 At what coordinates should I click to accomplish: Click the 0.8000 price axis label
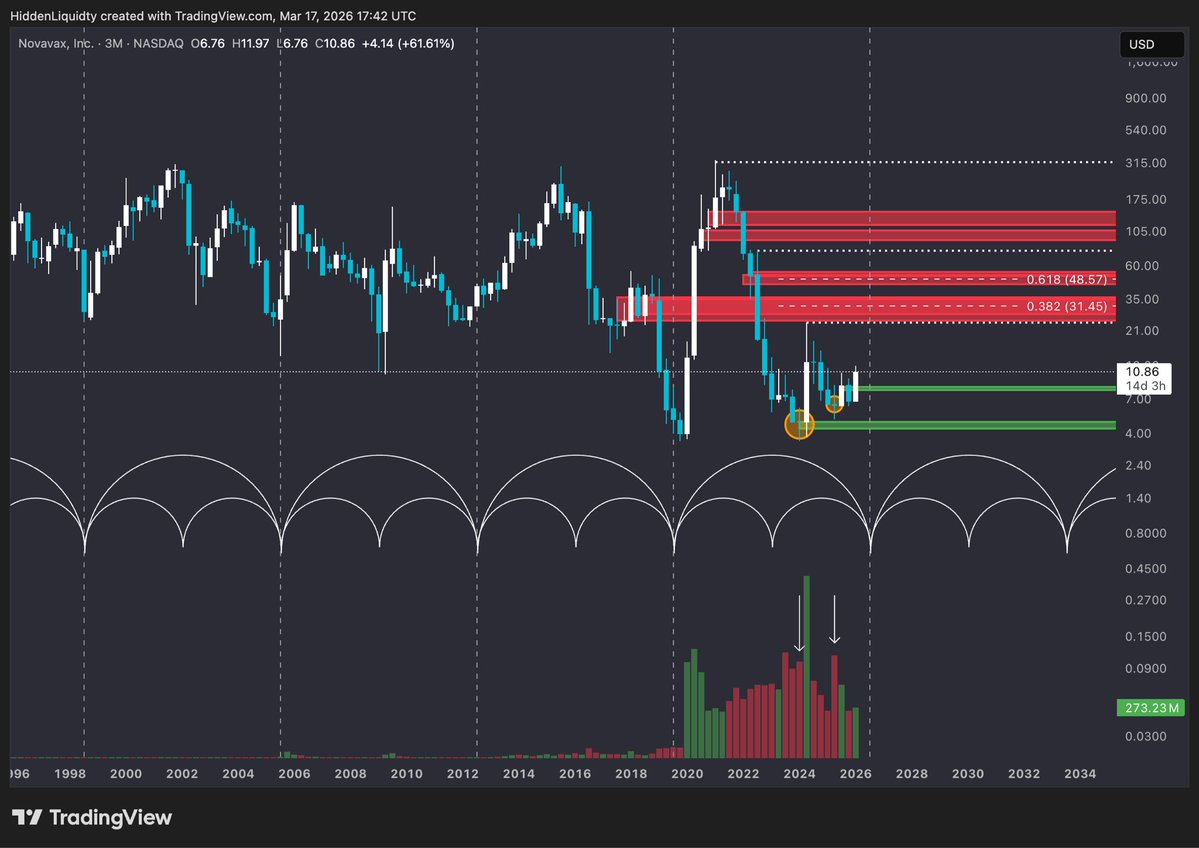[1145, 533]
